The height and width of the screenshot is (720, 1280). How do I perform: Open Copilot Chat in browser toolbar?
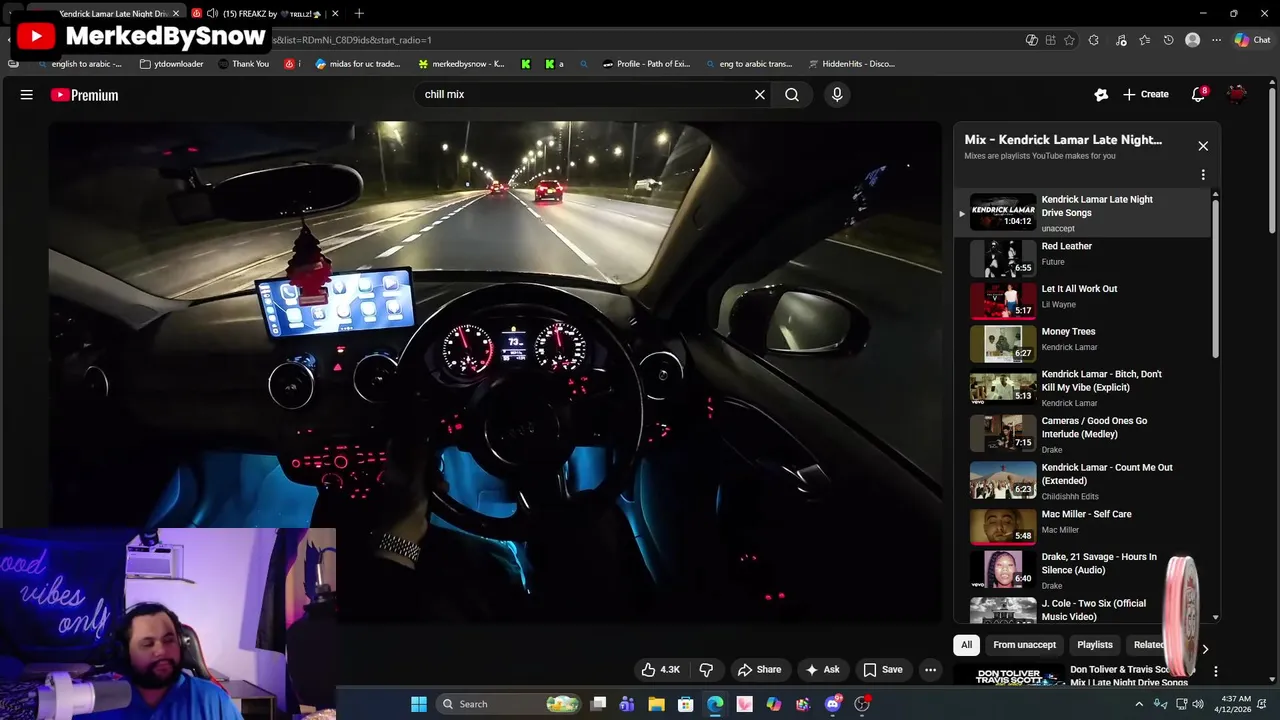[x=1252, y=40]
